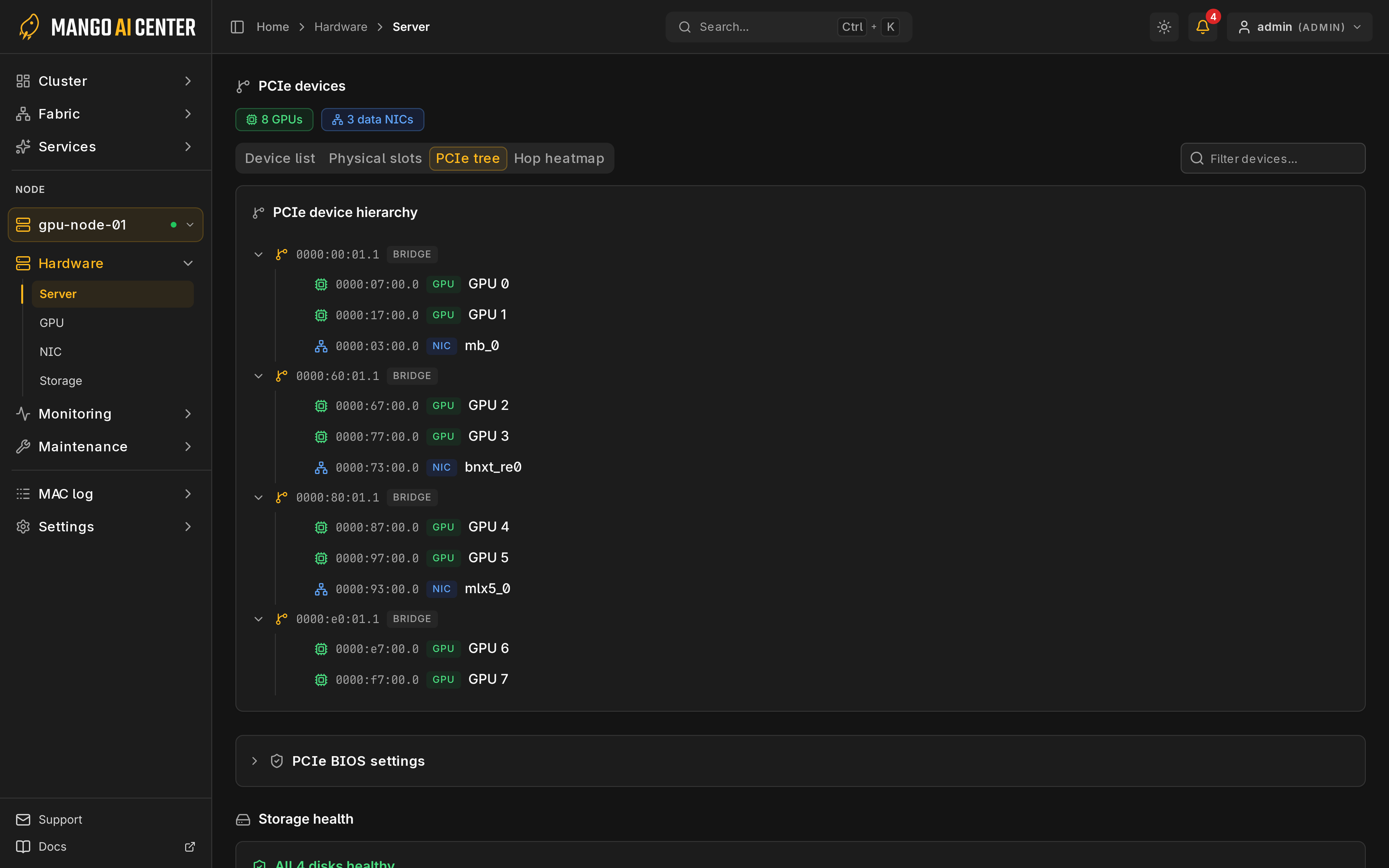Viewport: 1389px width, 868px height.
Task: Collapse sidebar using the panel icon
Action: [x=237, y=27]
